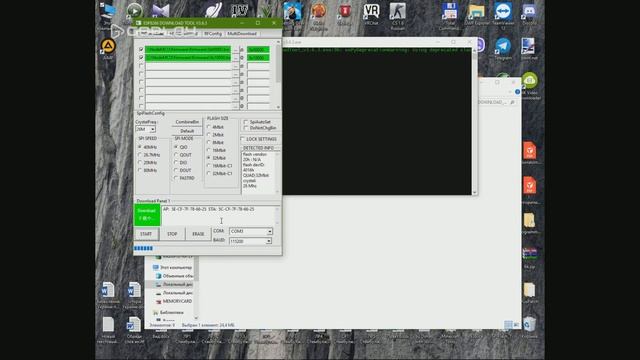Select the DIO SPI mode
640x360 pixels.
tap(176, 162)
